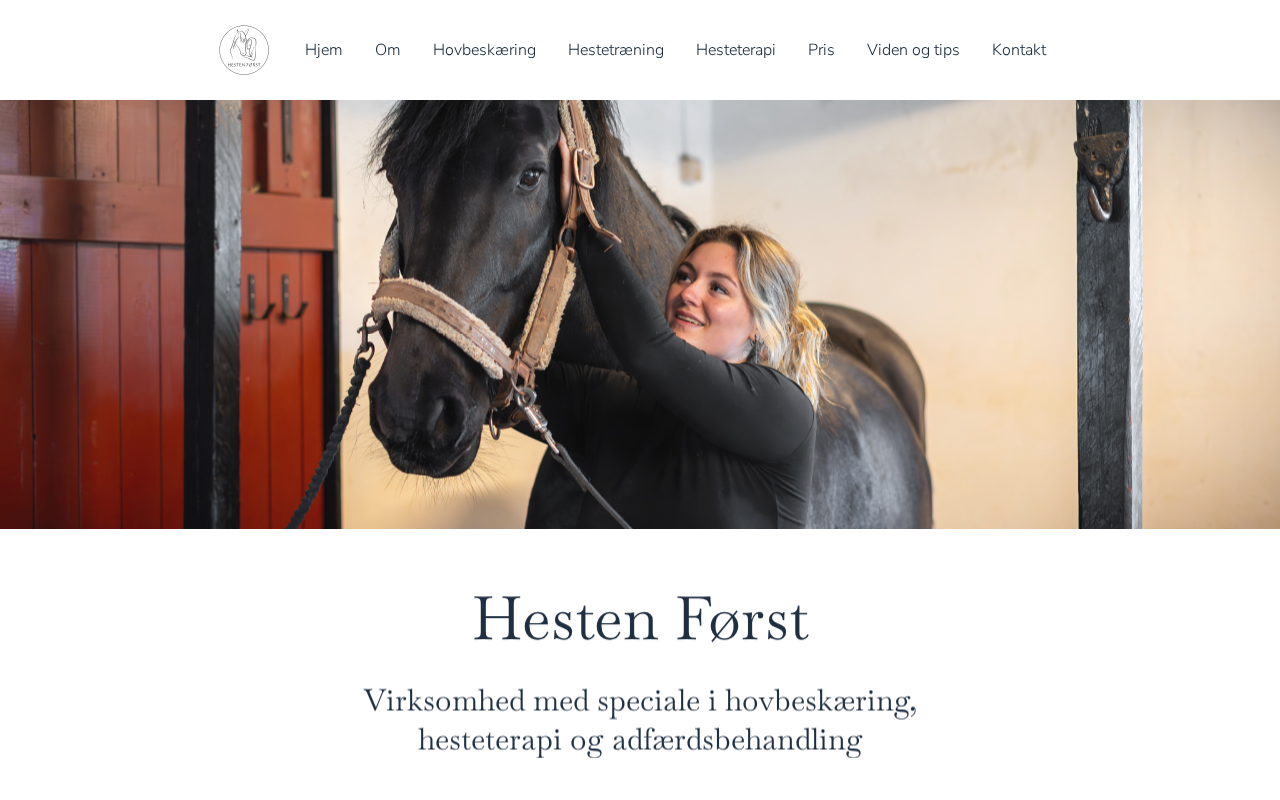View the Pris page
This screenshot has width=1280, height=800.
821,50
